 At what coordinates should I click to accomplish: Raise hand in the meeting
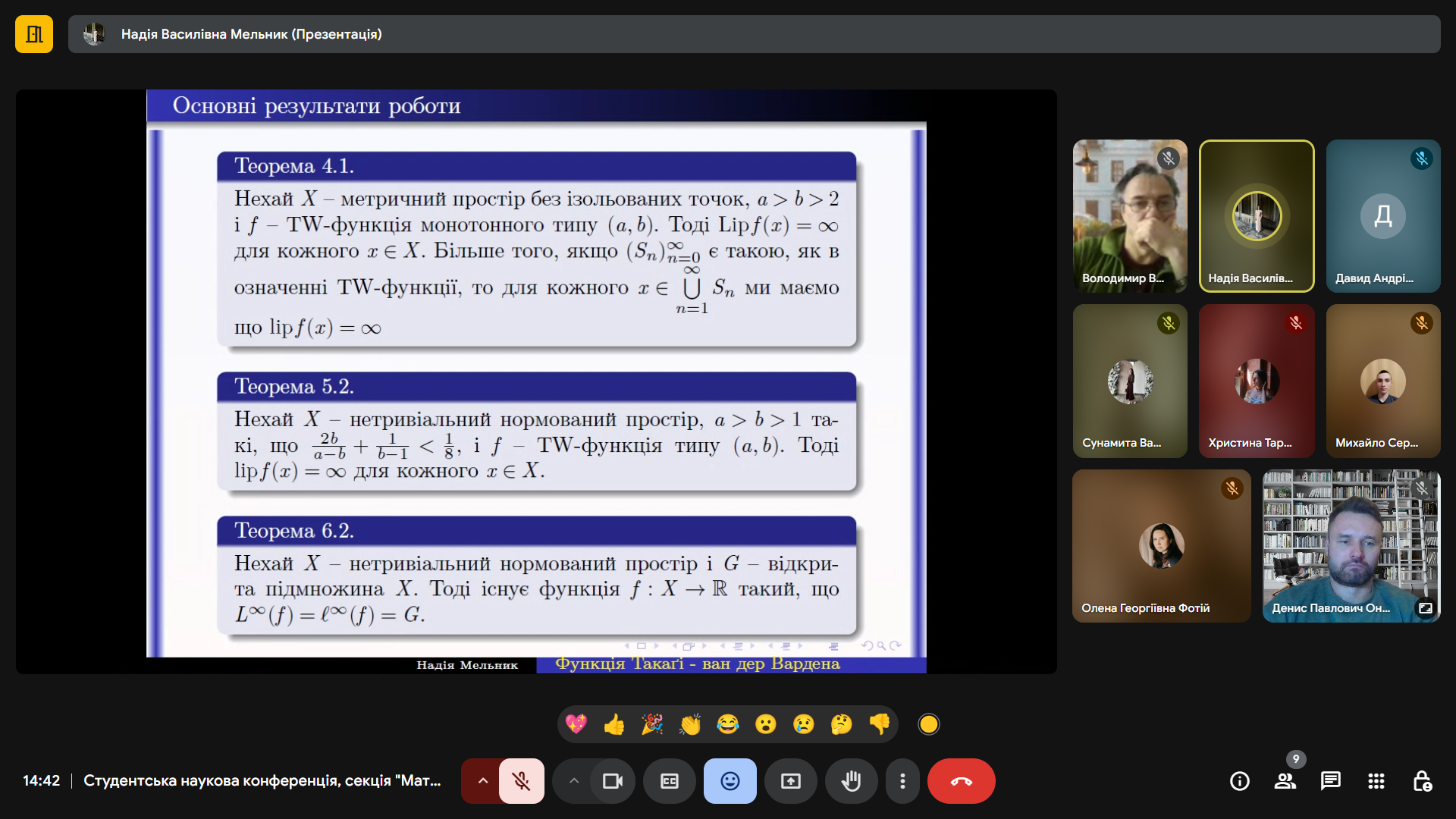click(x=852, y=781)
